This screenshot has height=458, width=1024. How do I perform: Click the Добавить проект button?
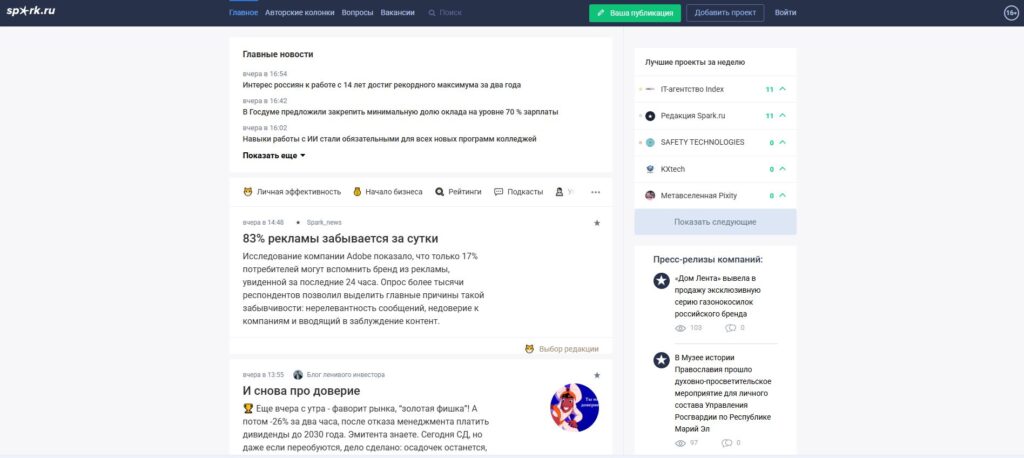coord(725,13)
